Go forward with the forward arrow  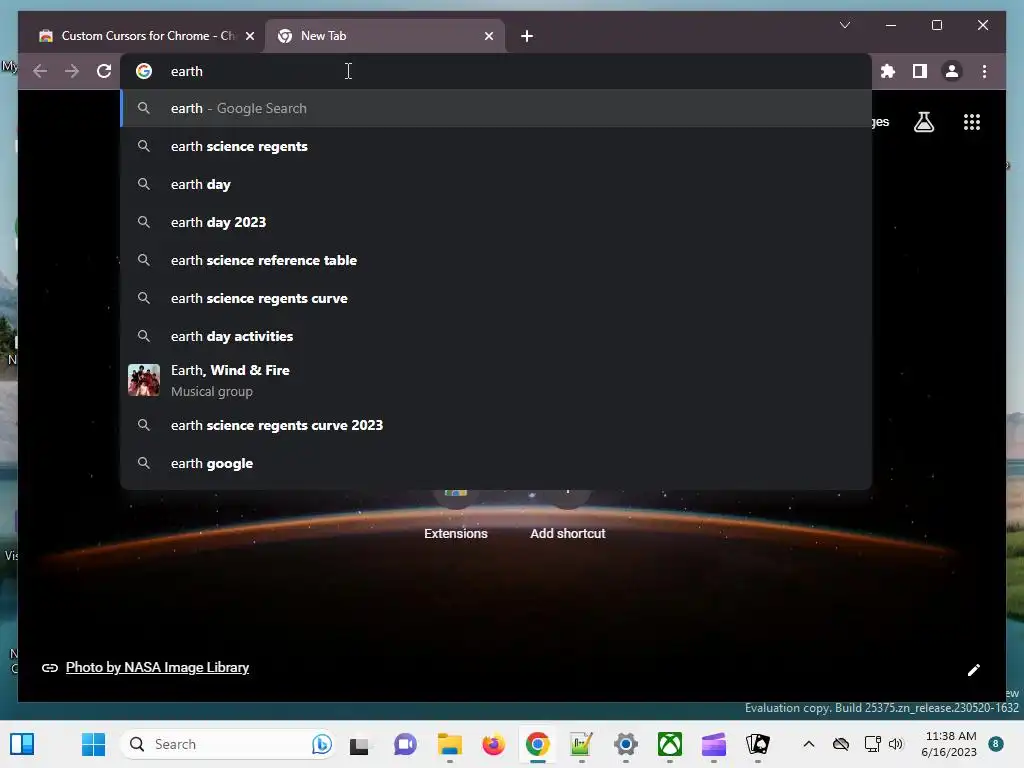[72, 71]
